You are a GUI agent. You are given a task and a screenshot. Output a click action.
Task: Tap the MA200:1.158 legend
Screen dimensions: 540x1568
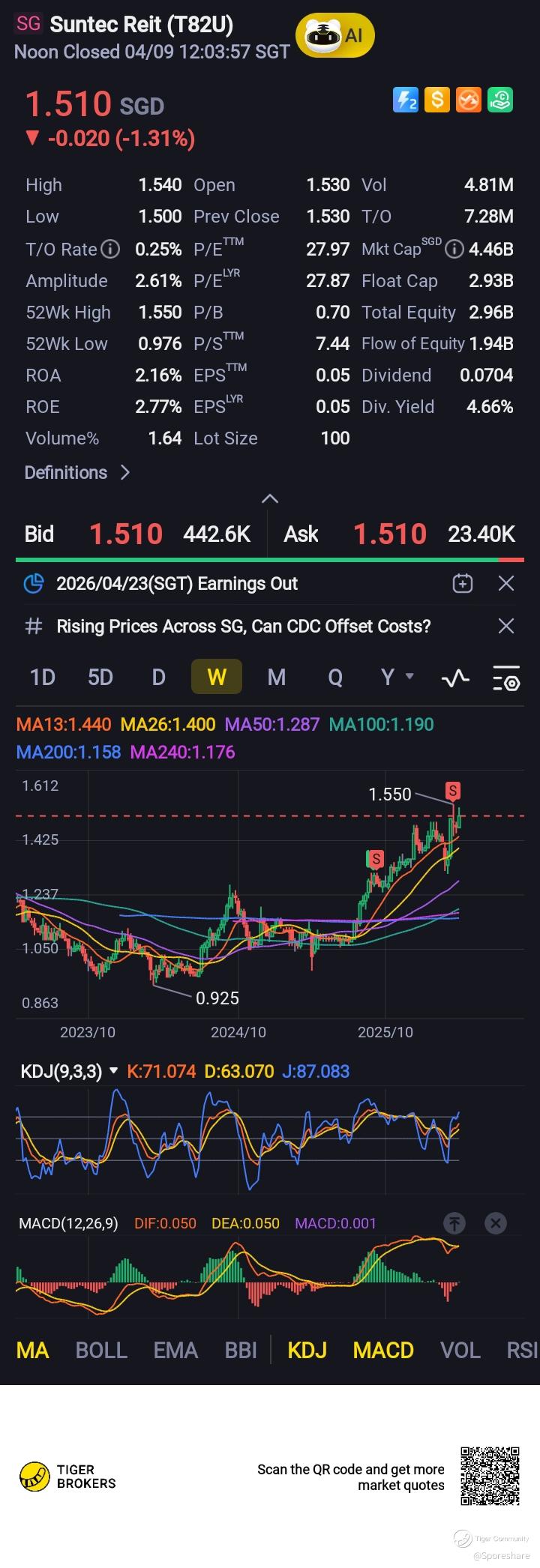tap(68, 752)
